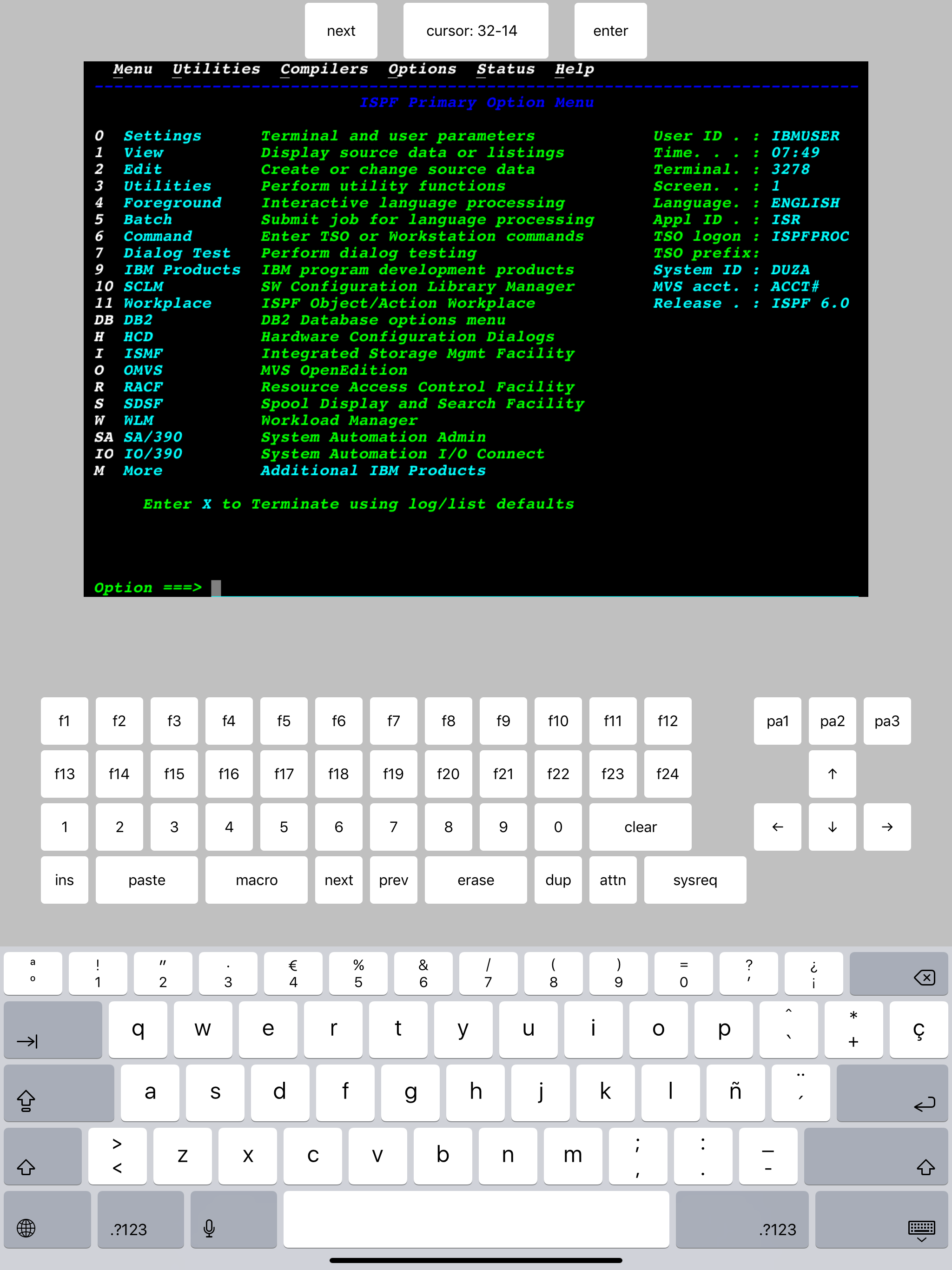
Task: Open the Help pull-down menu
Action: pos(574,69)
